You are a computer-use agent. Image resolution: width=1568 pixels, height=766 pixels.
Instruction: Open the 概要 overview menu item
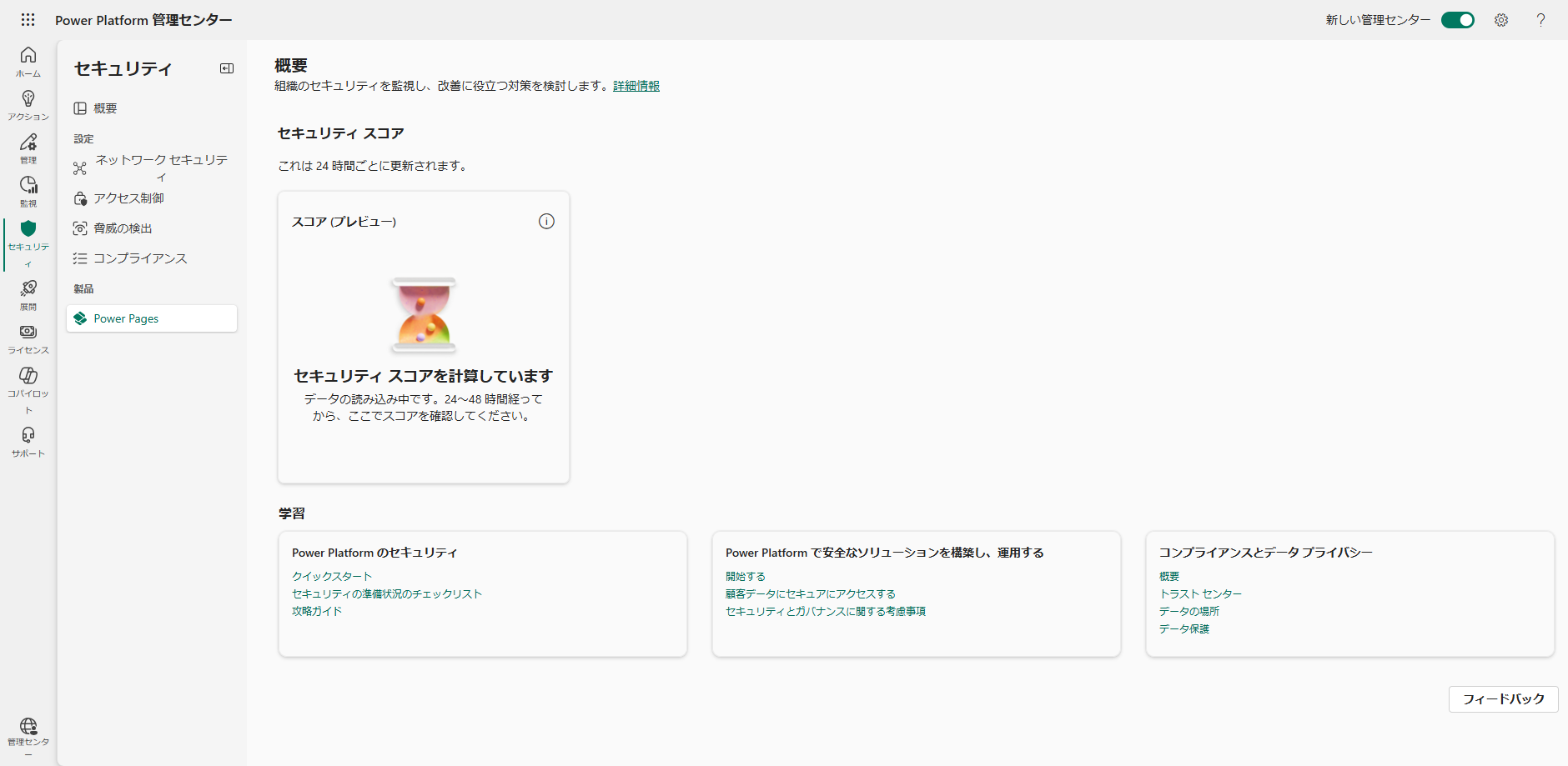pyautogui.click(x=152, y=108)
